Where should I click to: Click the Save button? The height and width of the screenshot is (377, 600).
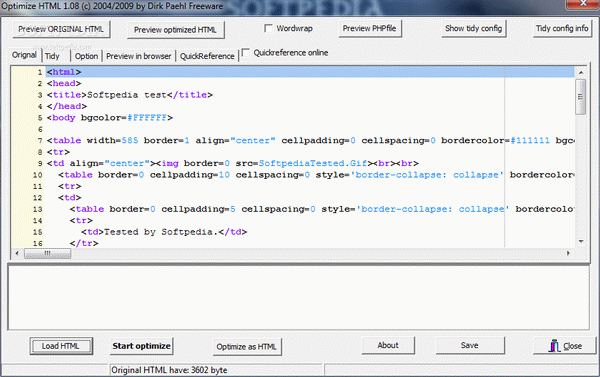coord(470,345)
